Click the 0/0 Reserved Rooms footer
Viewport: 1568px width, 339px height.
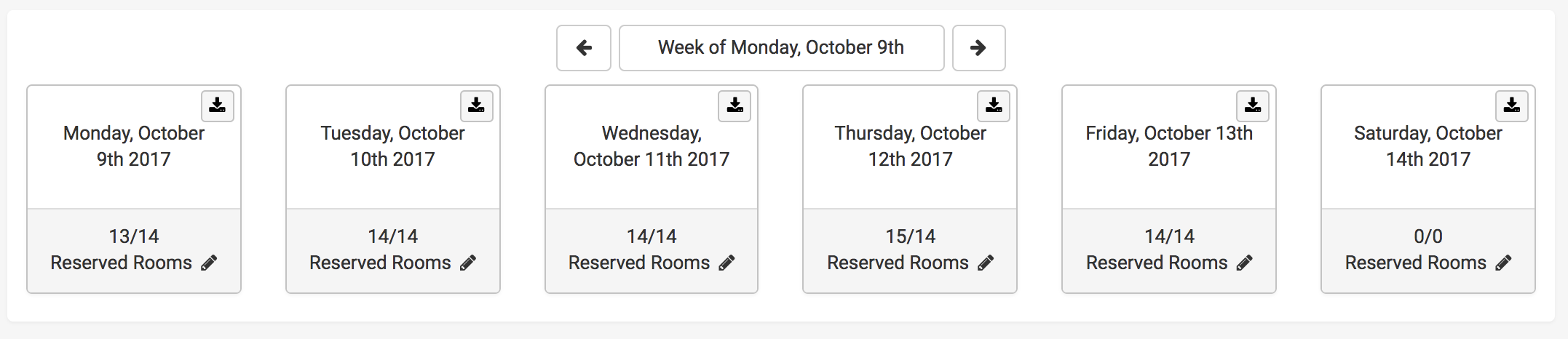click(1428, 251)
